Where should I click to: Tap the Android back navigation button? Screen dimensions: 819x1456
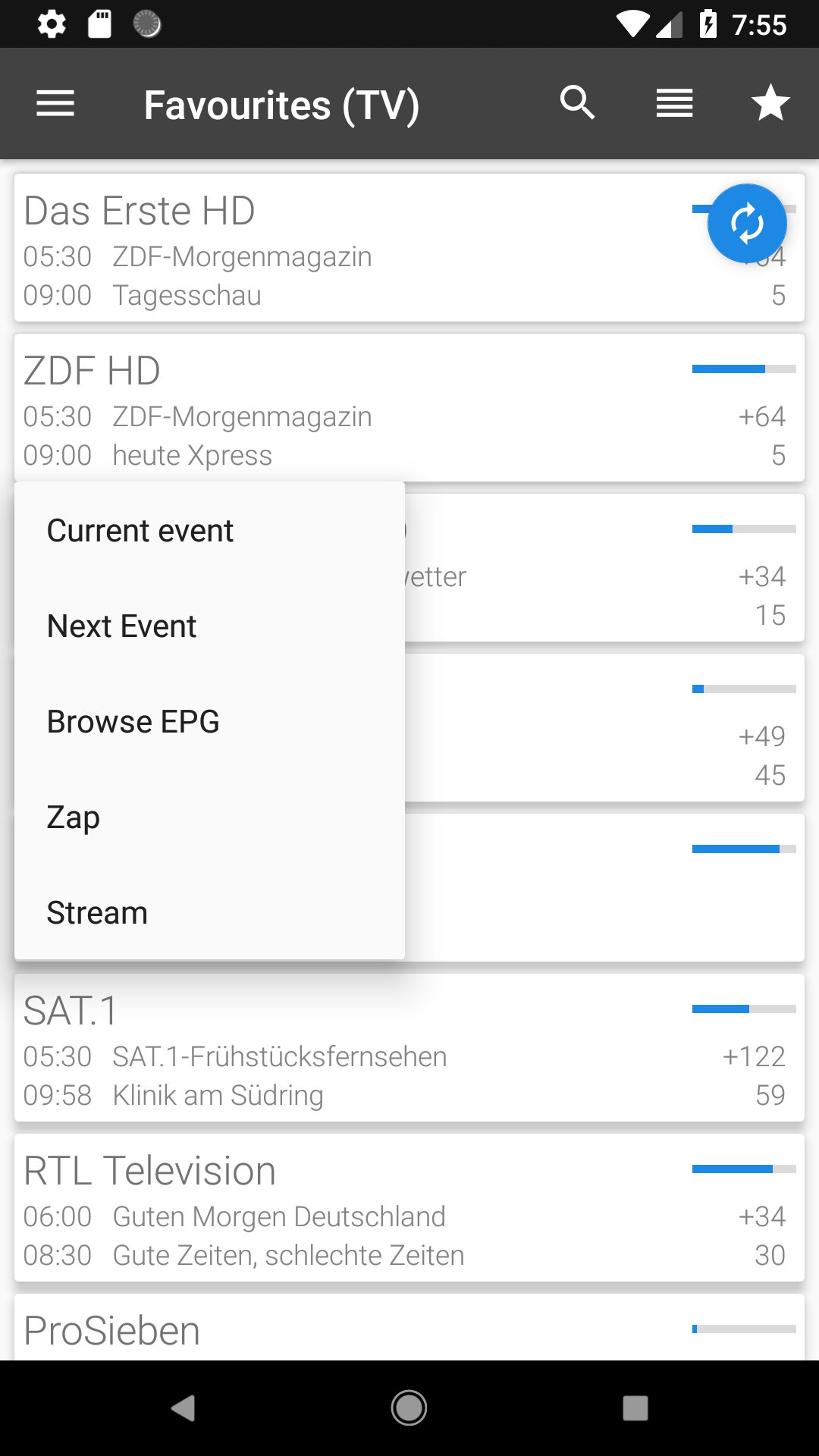tap(183, 1408)
